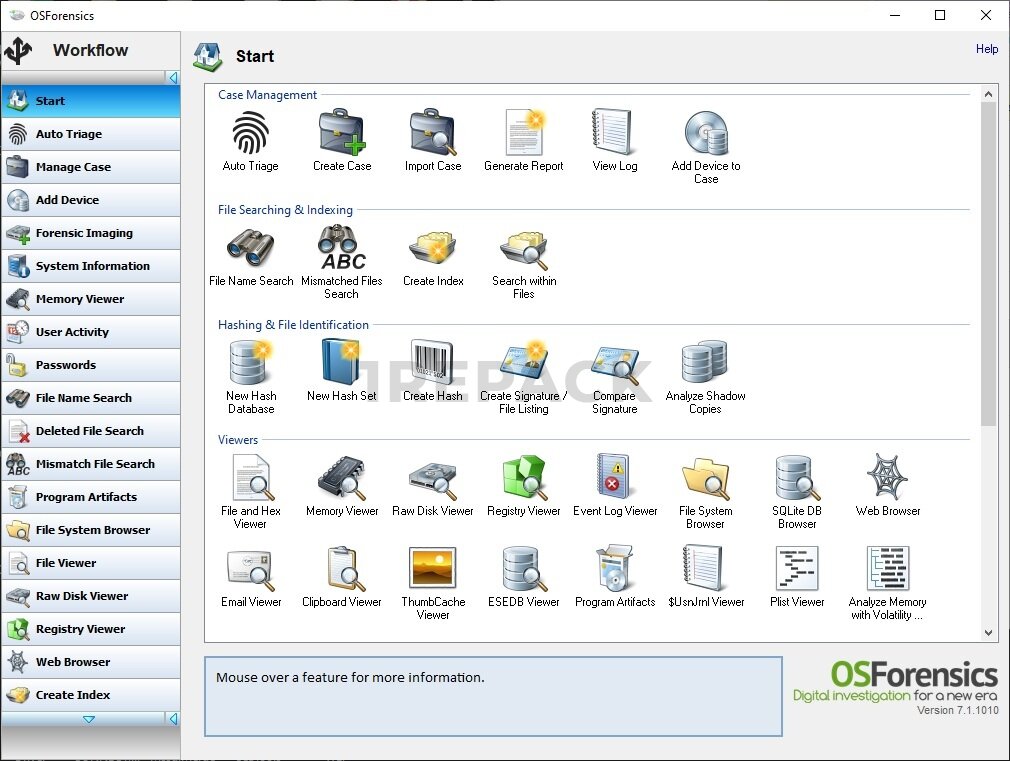Viewport: 1010px width, 761px height.
Task: Open the Registry Viewer icon in Viewers
Action: (524, 478)
